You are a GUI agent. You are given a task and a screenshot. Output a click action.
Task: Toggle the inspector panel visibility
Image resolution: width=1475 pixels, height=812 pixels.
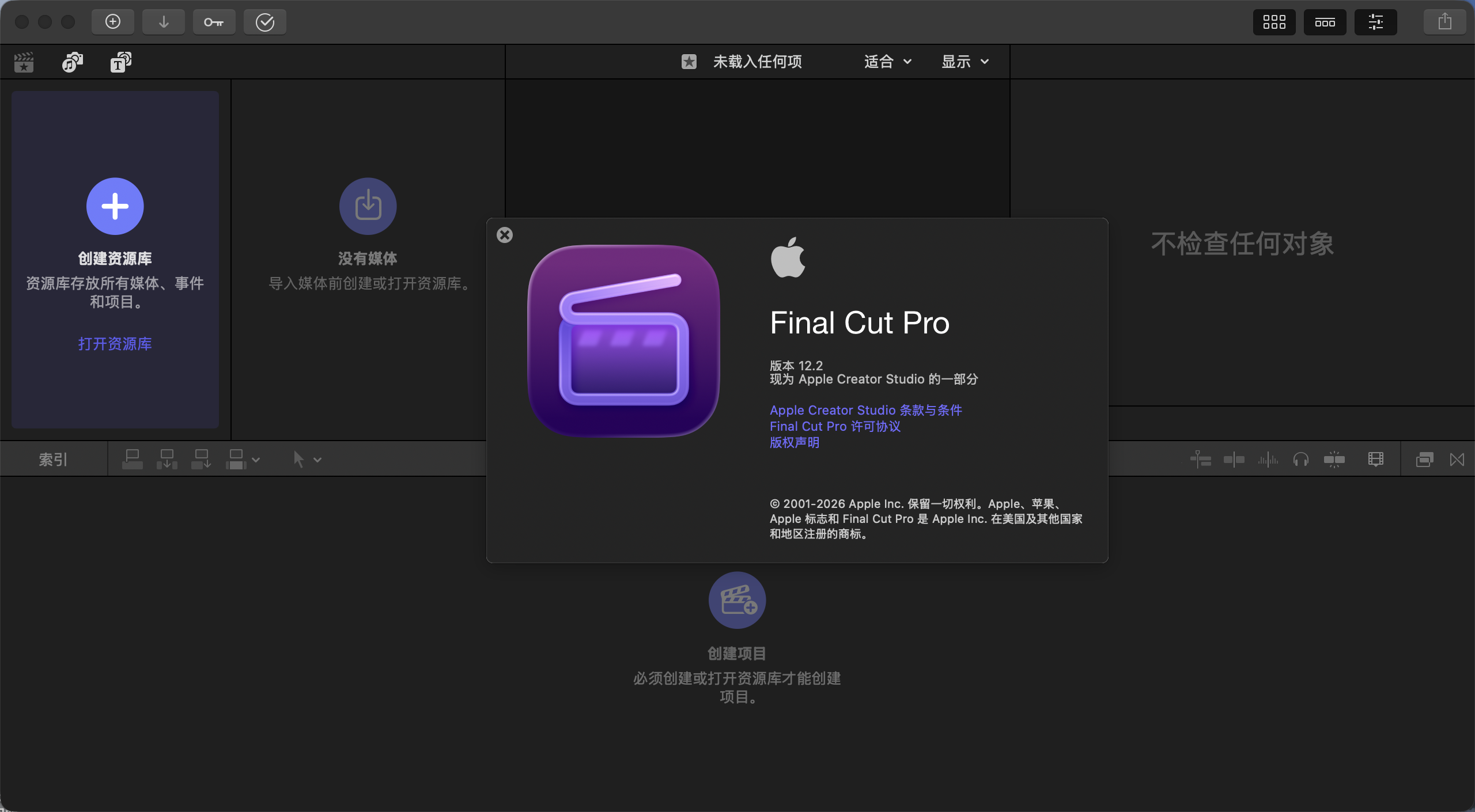click(x=1375, y=22)
